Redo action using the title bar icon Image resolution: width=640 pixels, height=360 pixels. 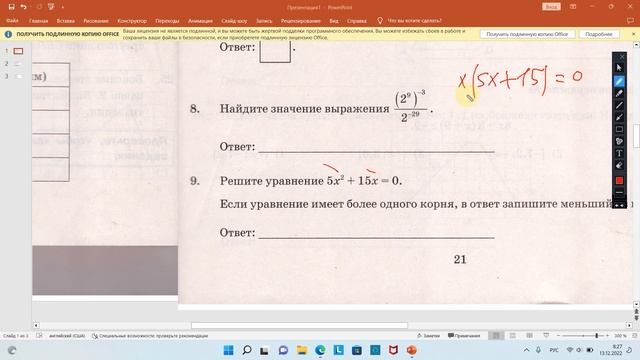click(40, 7)
